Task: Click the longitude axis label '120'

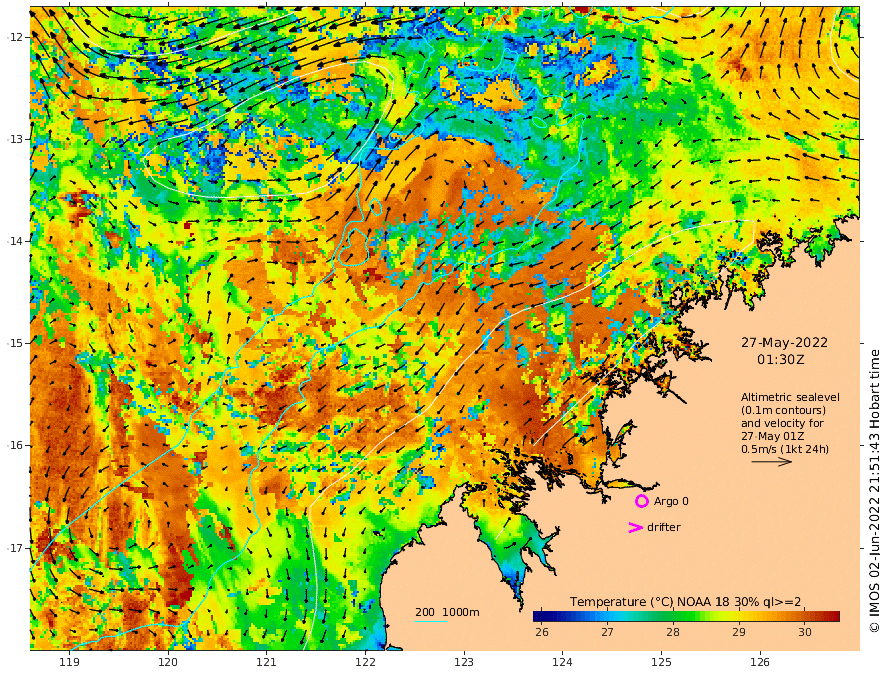Action: click(168, 663)
